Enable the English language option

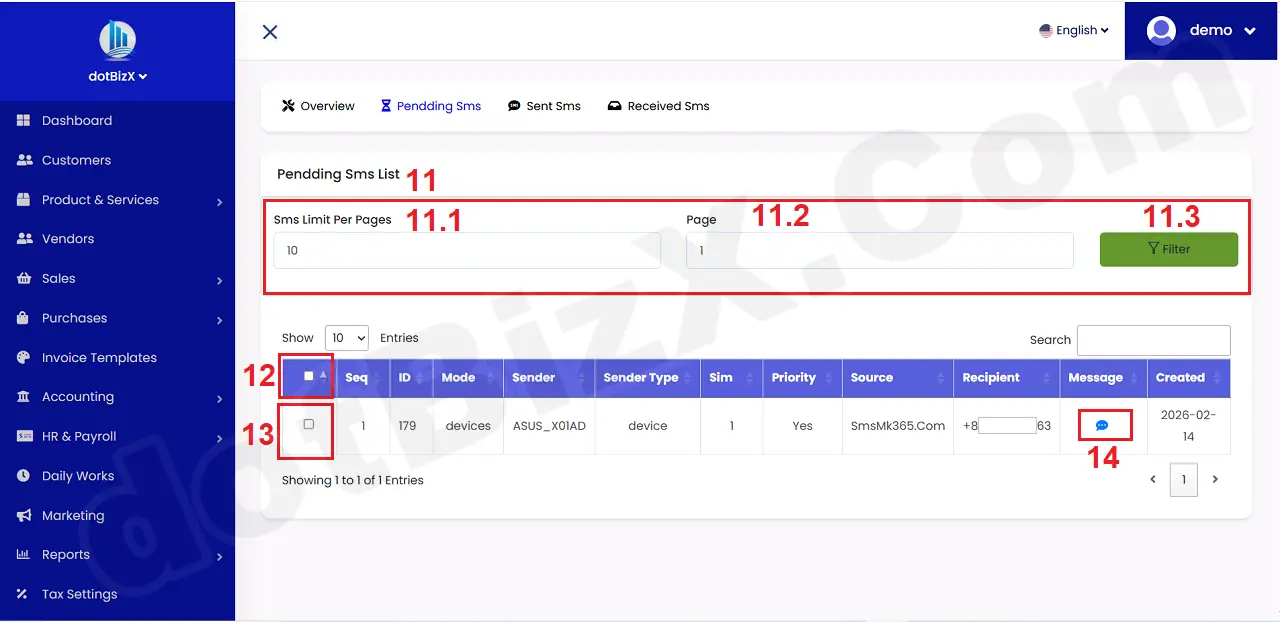(1072, 30)
